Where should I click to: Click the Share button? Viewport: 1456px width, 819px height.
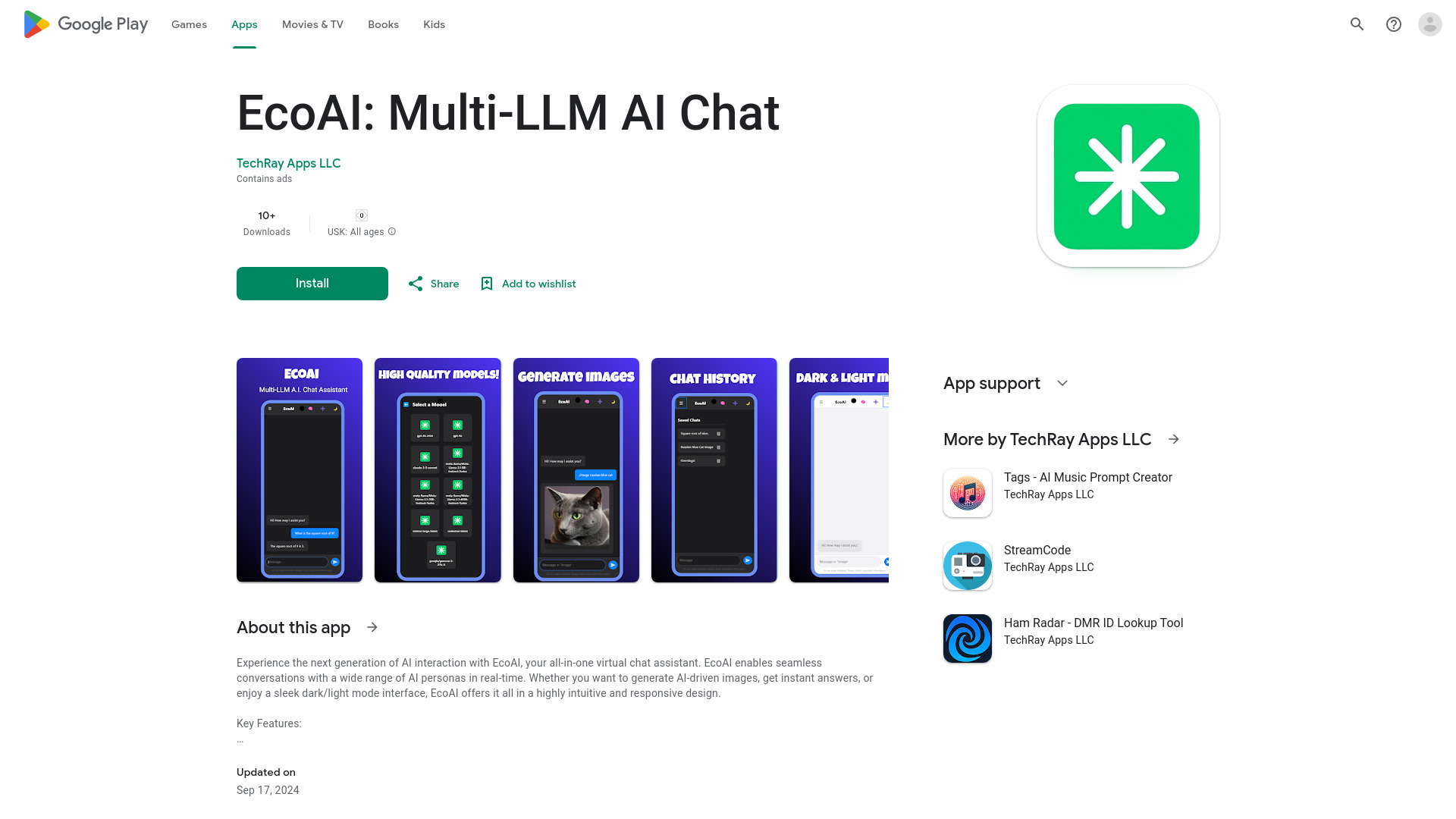432,283
